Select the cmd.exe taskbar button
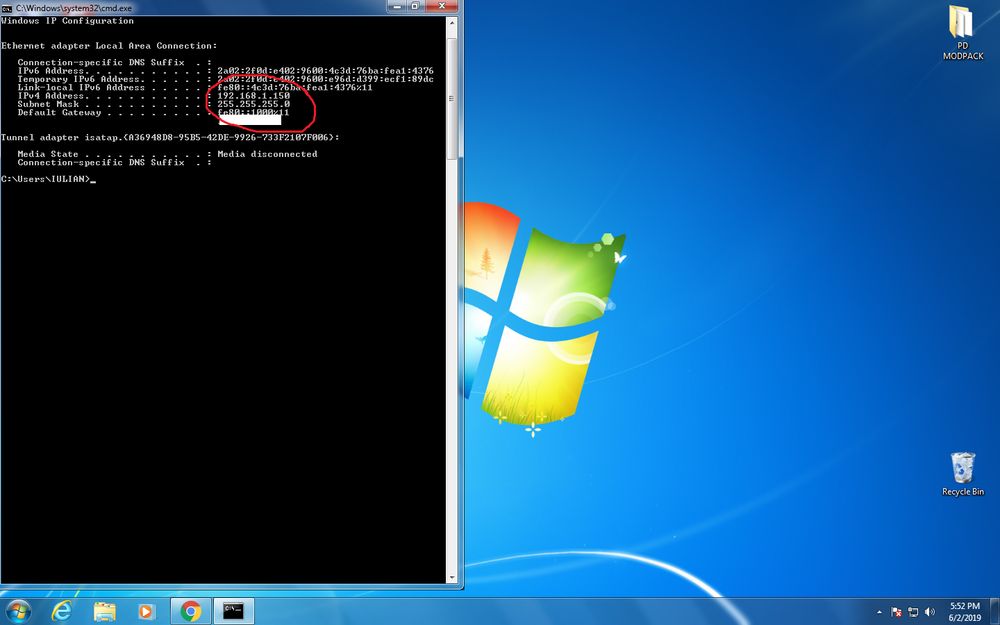The image size is (1000, 625). click(x=233, y=612)
